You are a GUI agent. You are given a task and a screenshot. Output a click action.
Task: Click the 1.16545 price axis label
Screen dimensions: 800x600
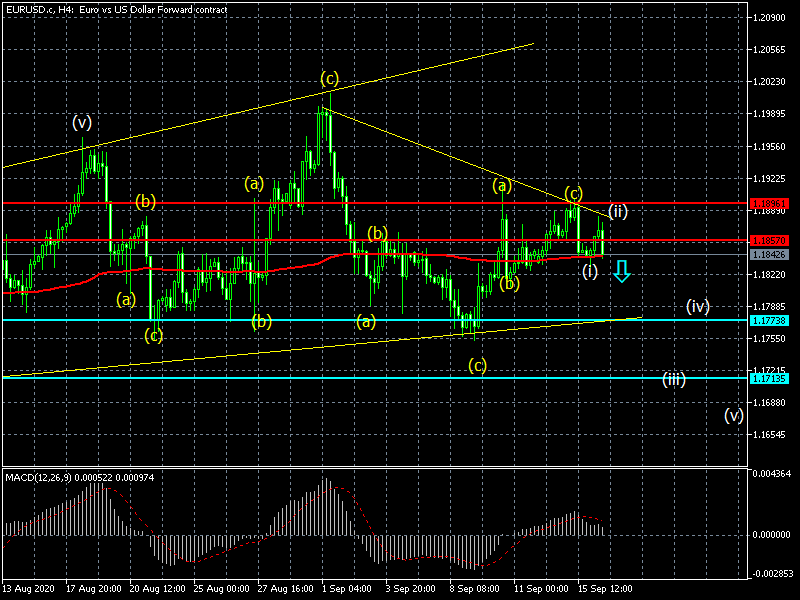[x=769, y=435]
